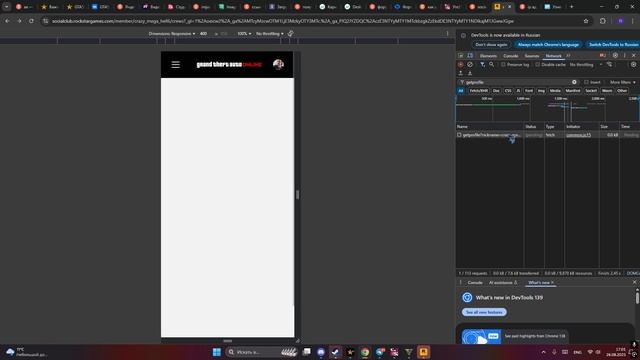The height and width of the screenshot is (360, 640).
Task: Show hidden system tray icons
Action: pyautogui.click(x=543, y=352)
